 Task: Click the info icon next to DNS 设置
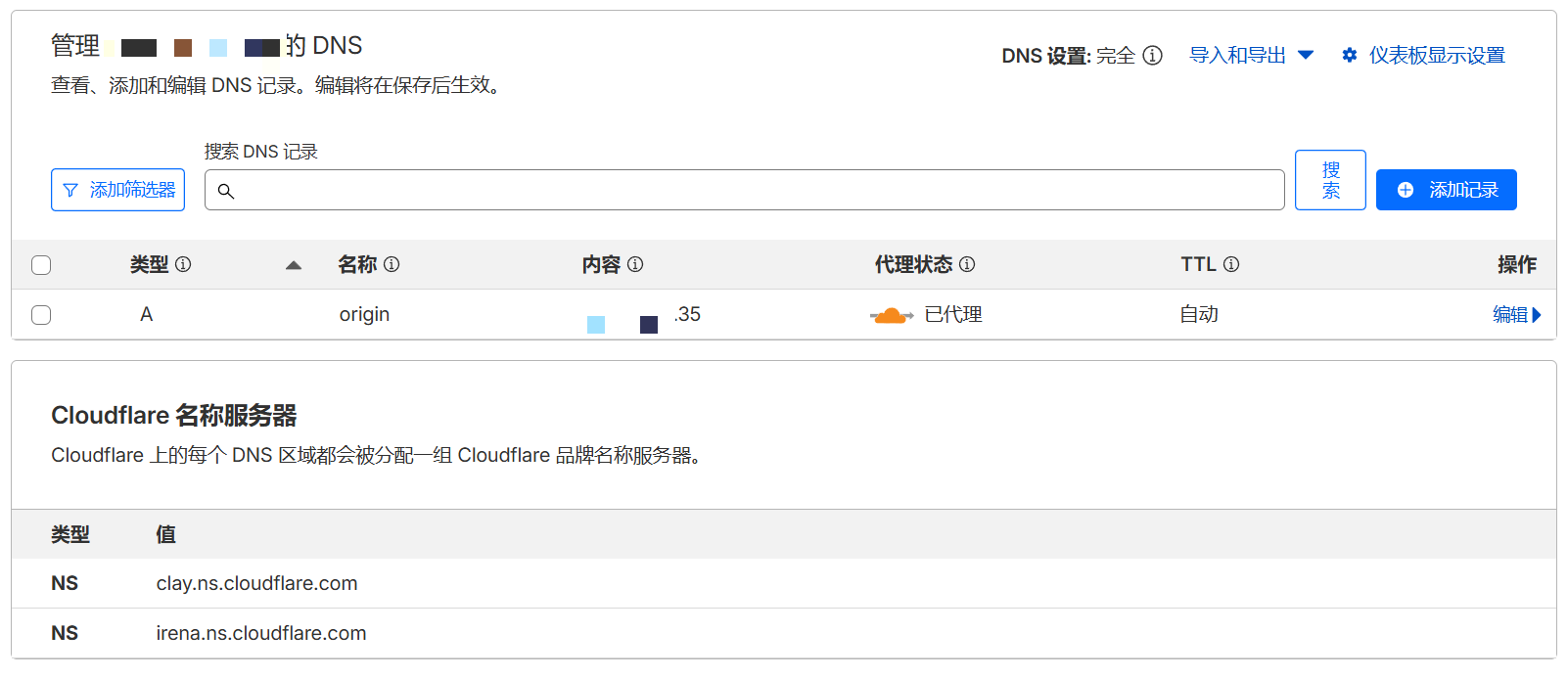point(1153,56)
